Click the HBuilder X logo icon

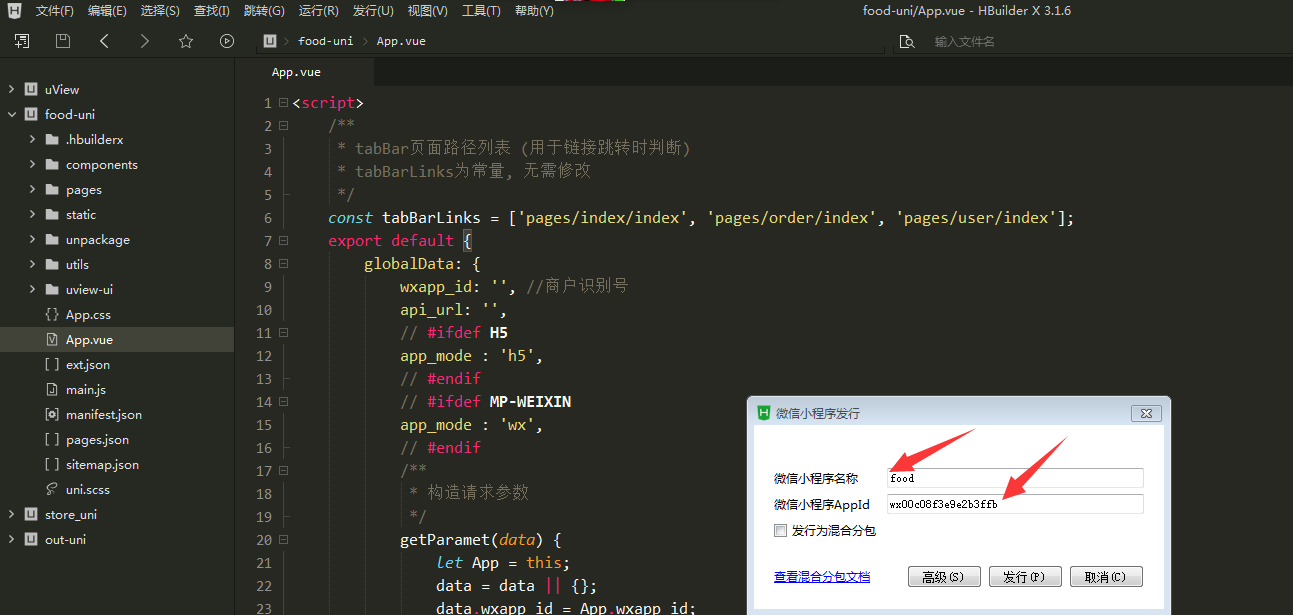click(x=14, y=11)
